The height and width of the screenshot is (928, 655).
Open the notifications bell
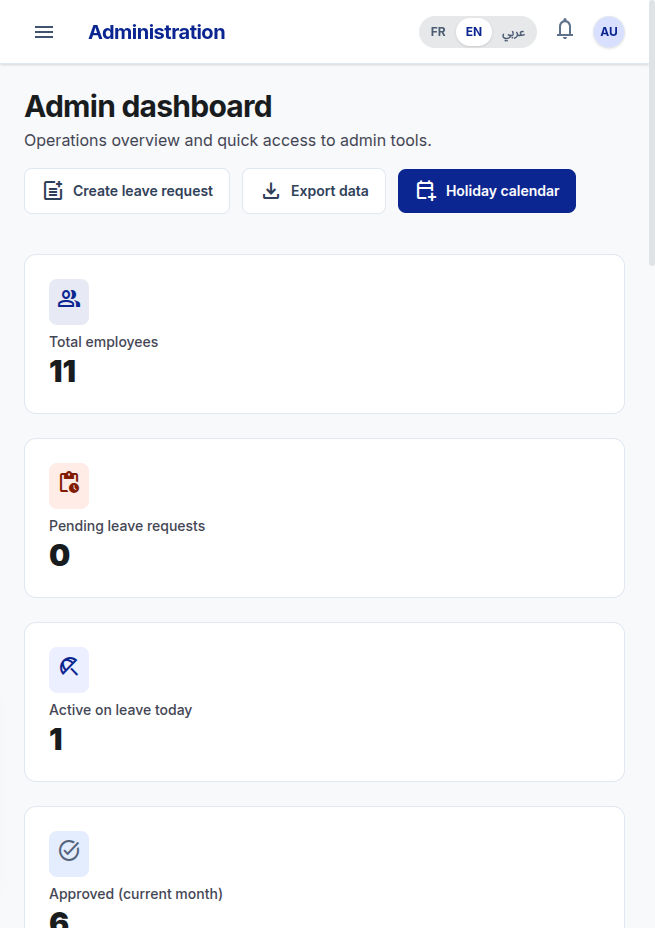click(565, 30)
